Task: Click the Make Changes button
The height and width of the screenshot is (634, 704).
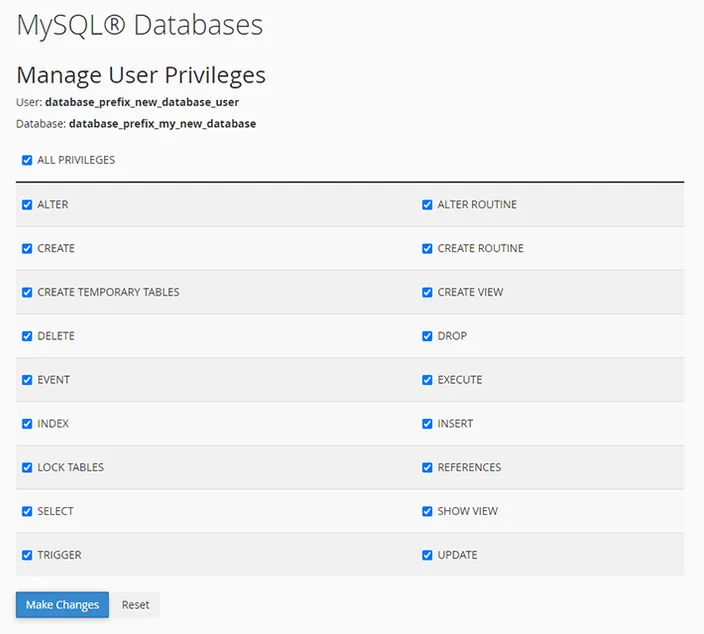Action: [x=62, y=604]
